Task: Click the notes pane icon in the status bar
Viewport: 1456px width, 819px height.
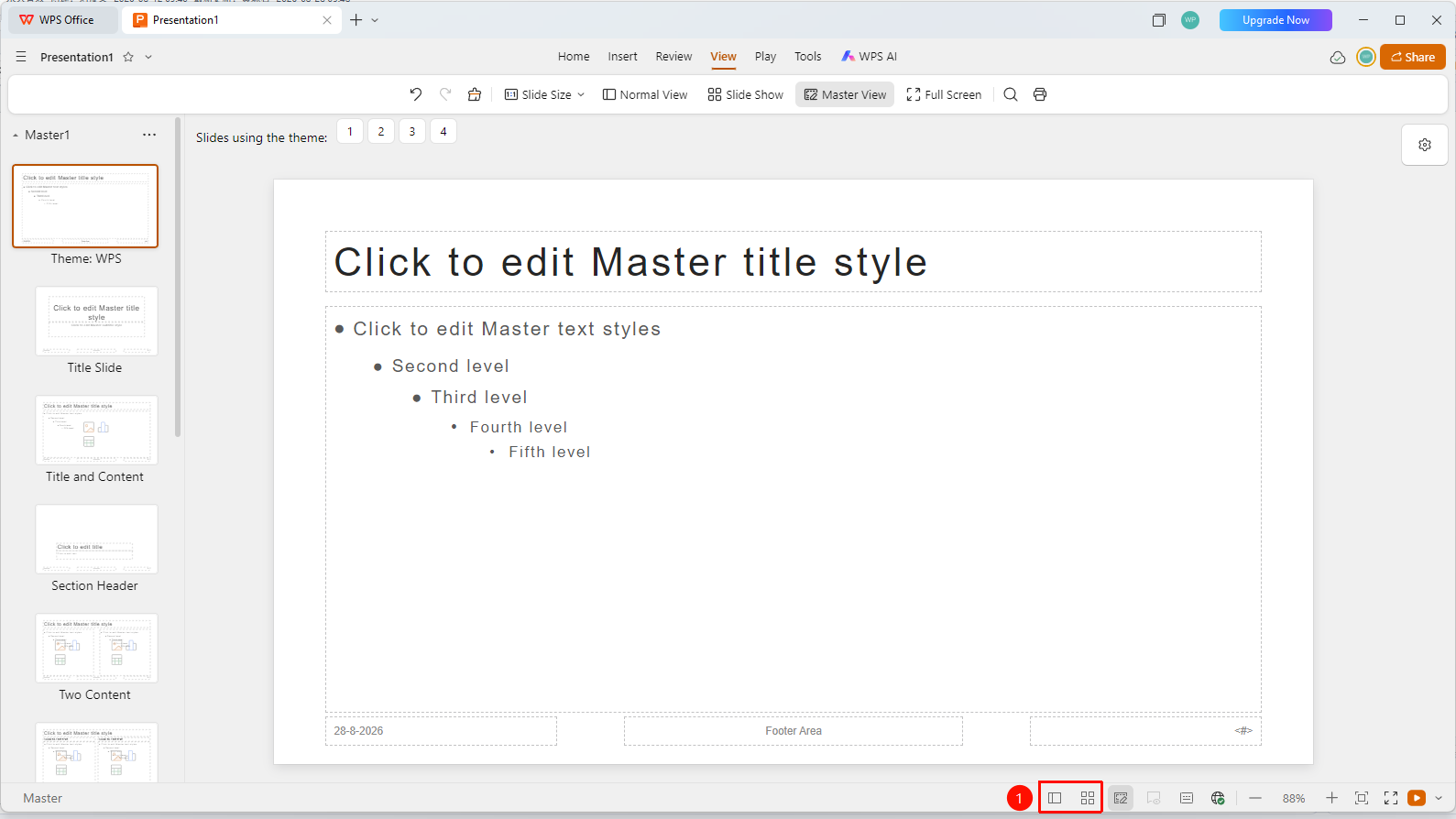Action: 1187,798
